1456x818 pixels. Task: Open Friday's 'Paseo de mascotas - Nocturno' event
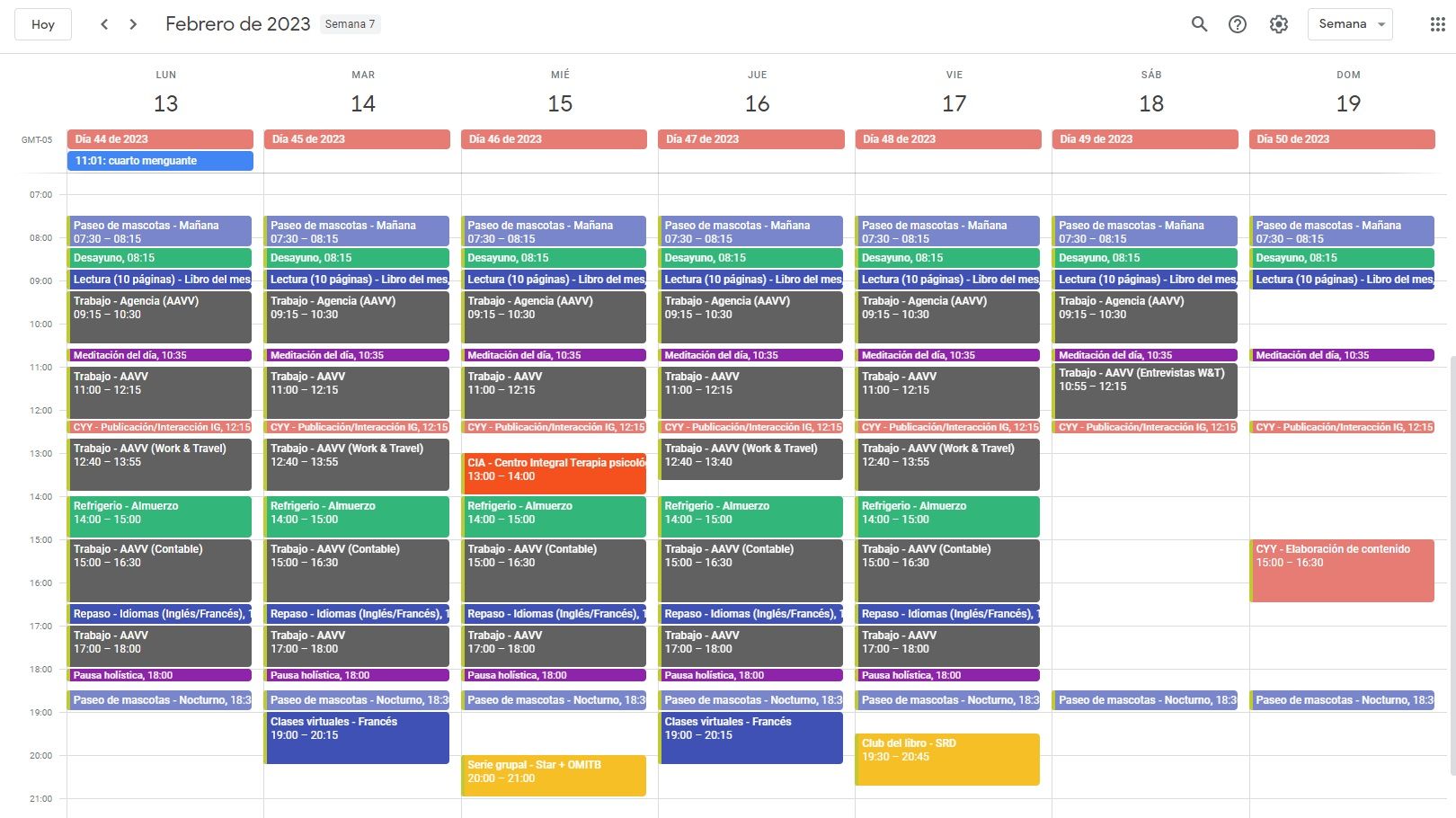947,700
